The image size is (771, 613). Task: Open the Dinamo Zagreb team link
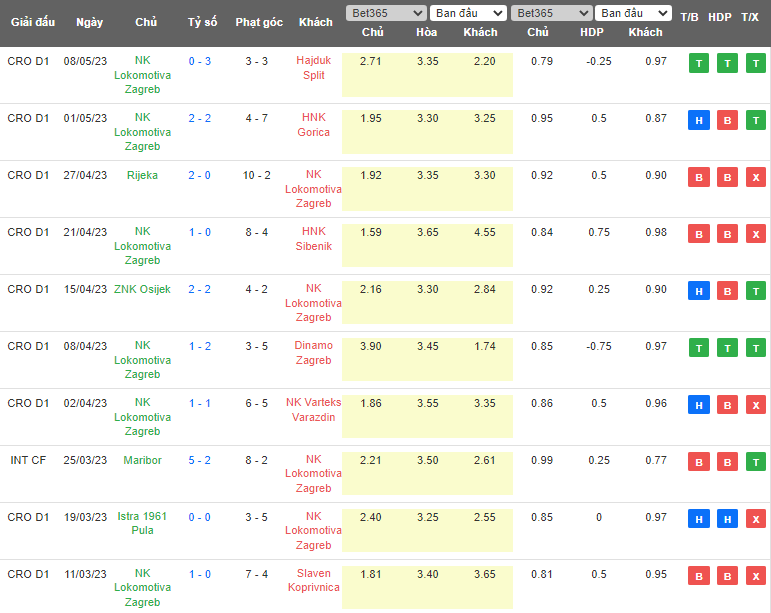313,353
